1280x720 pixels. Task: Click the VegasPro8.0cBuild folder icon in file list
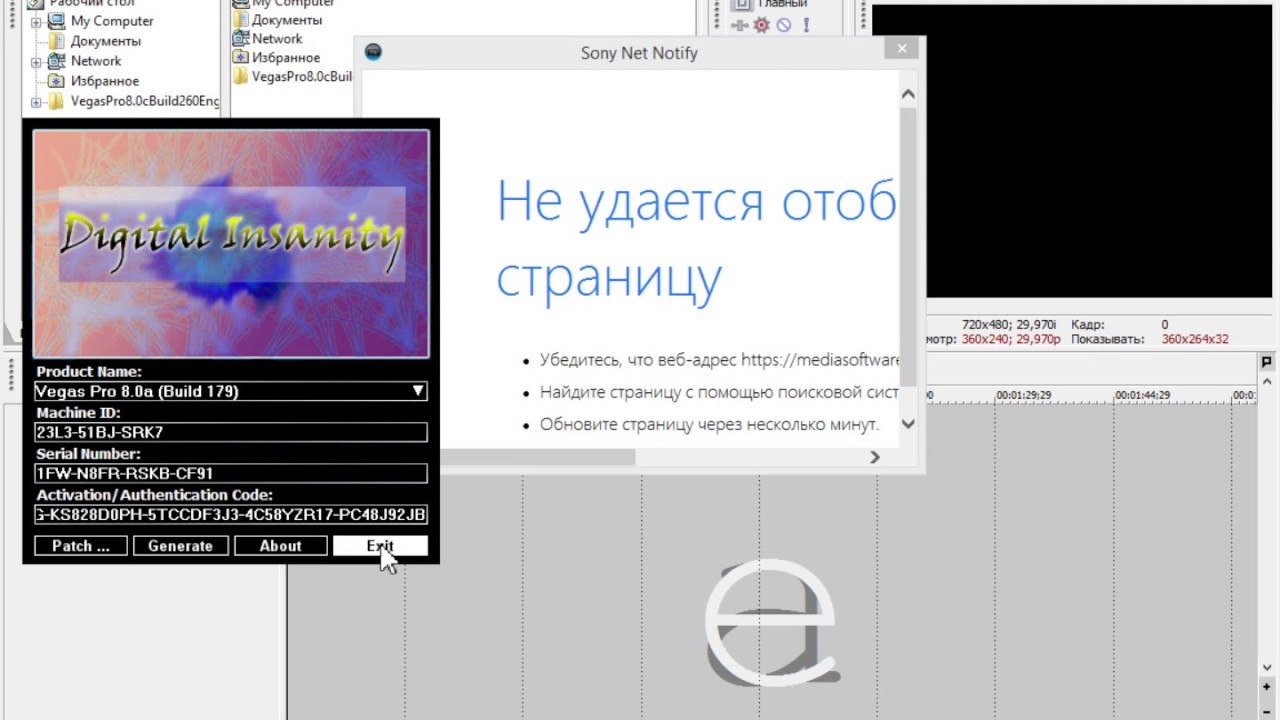coord(240,76)
